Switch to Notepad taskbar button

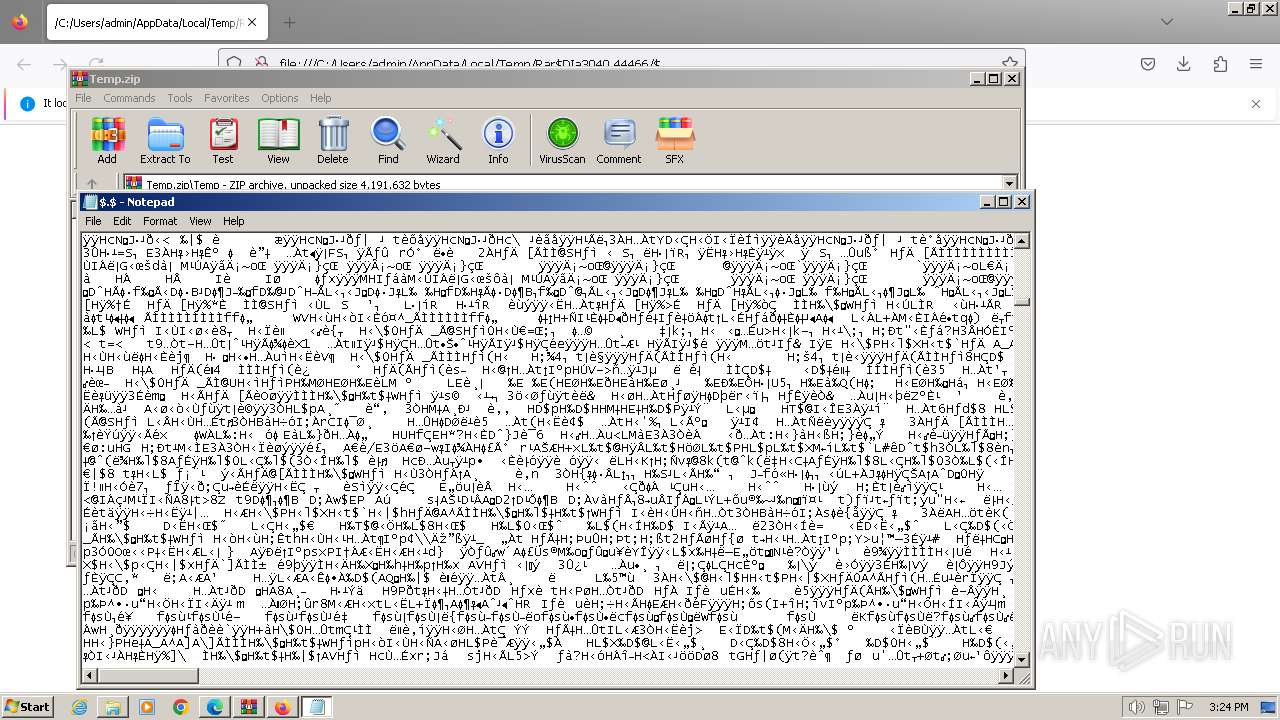pyautogui.click(x=317, y=707)
